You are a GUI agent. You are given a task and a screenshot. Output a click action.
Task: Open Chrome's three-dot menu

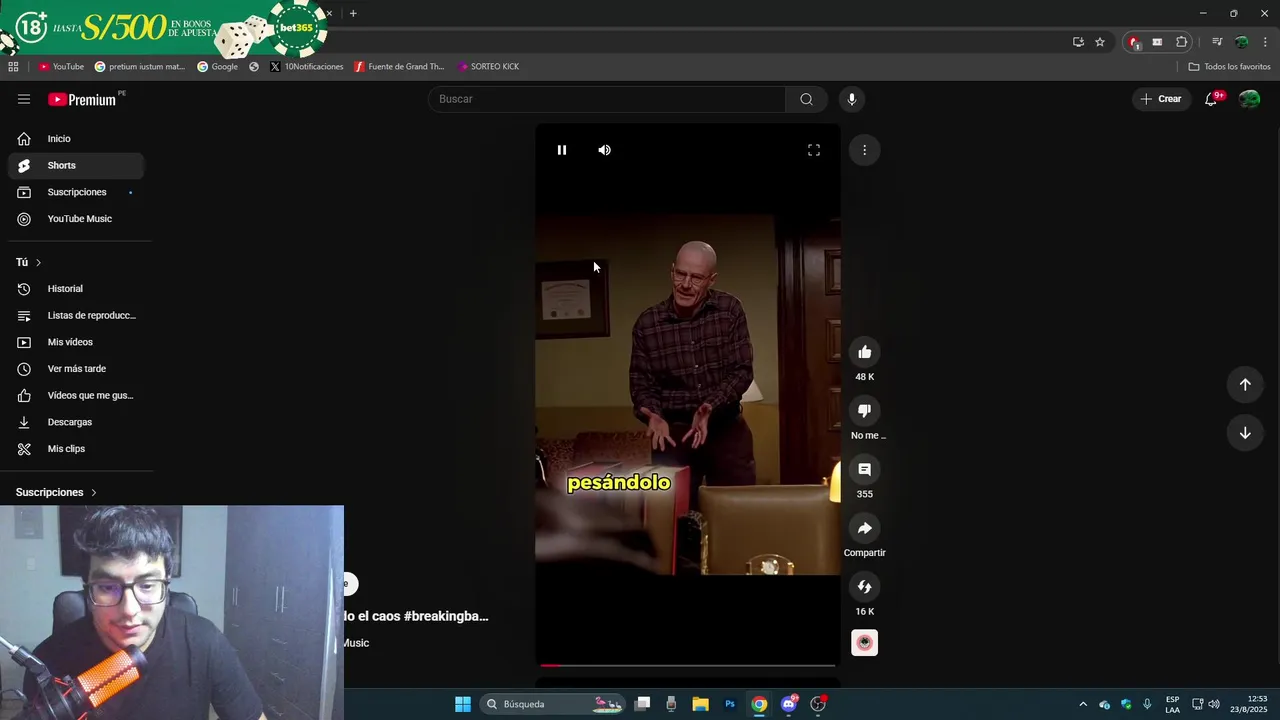tap(1266, 42)
